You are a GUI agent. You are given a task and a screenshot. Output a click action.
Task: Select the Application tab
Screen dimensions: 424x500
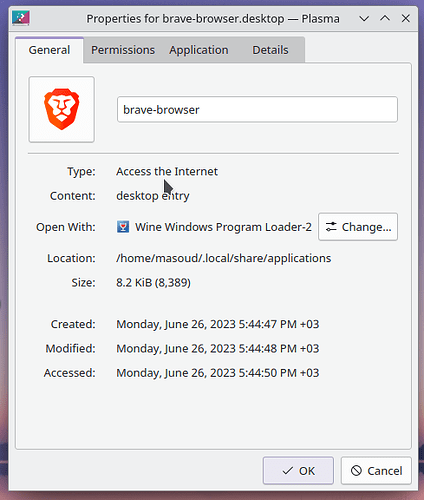(x=199, y=50)
